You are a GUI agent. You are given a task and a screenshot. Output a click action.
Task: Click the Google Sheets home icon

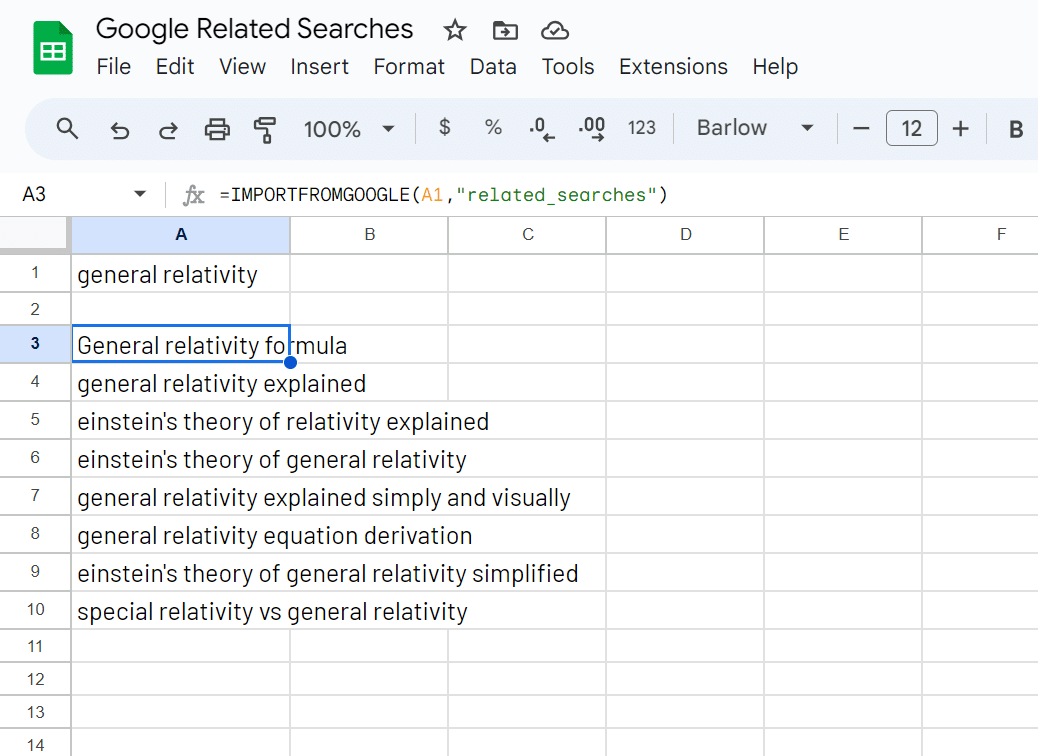pos(53,48)
